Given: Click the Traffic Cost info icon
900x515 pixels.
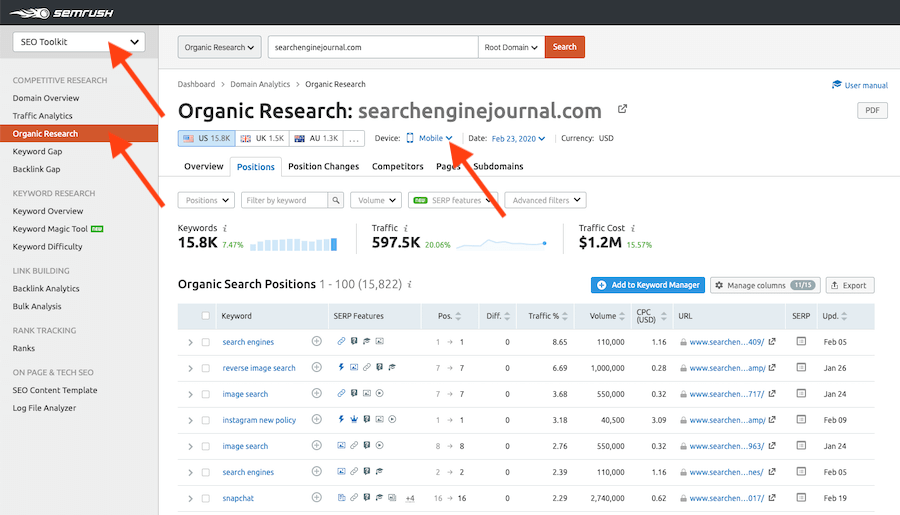Looking at the screenshot, I should [x=633, y=228].
